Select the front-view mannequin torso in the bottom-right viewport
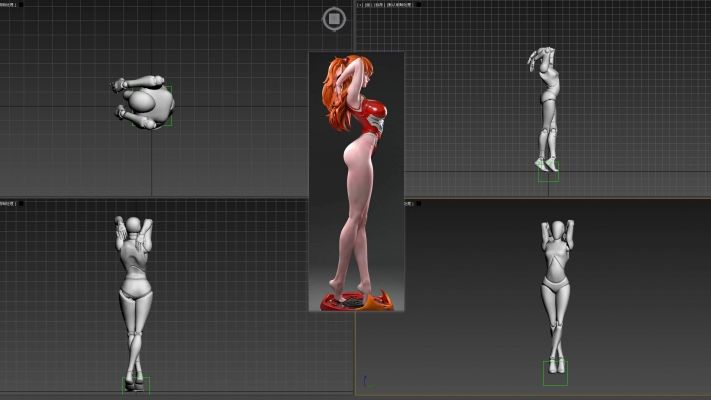711x400 pixels. [x=554, y=268]
